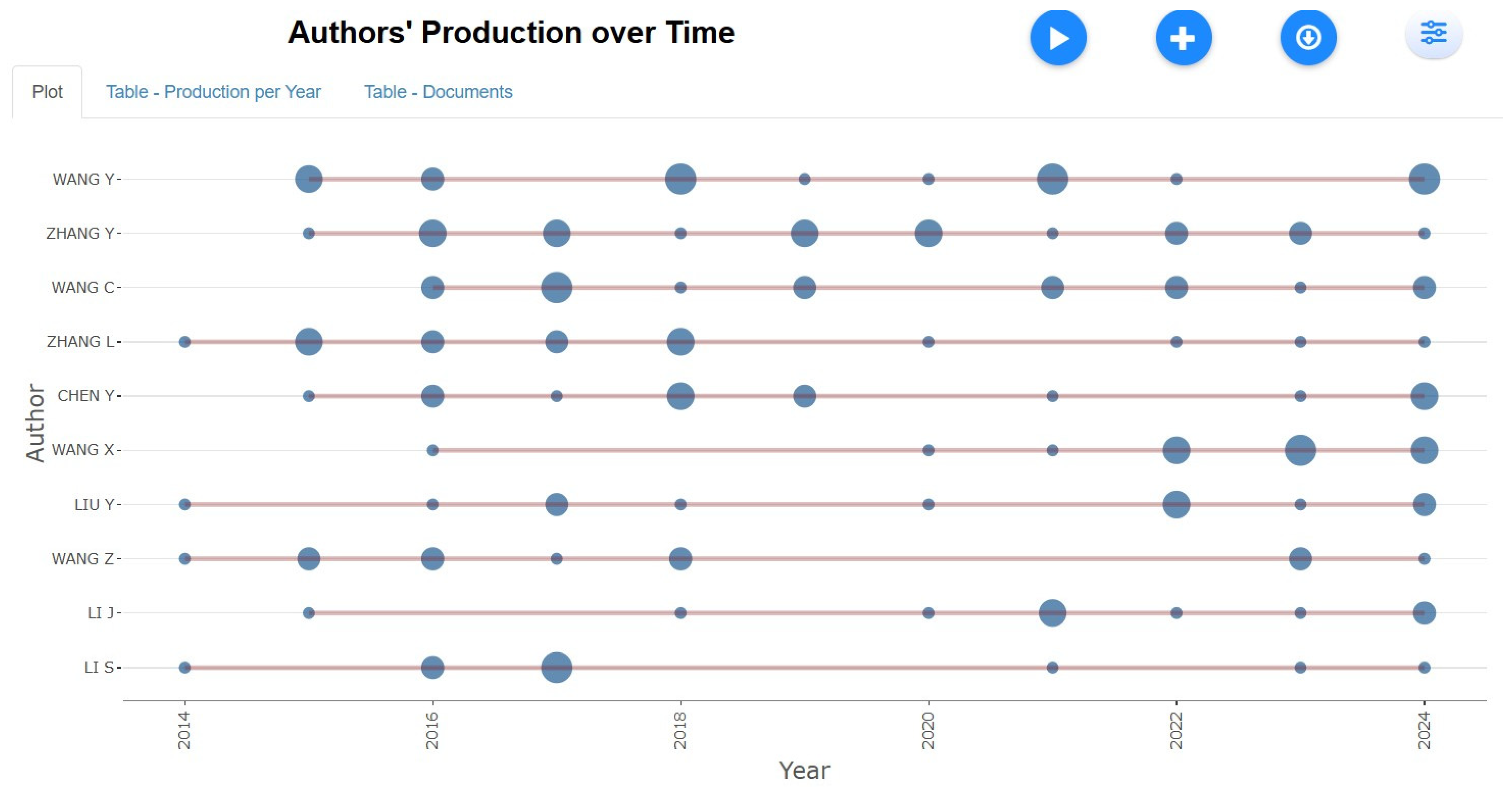The width and height of the screenshot is (1512, 787).
Task: Click WANG Y bubble for 2021
Action: [x=1052, y=178]
